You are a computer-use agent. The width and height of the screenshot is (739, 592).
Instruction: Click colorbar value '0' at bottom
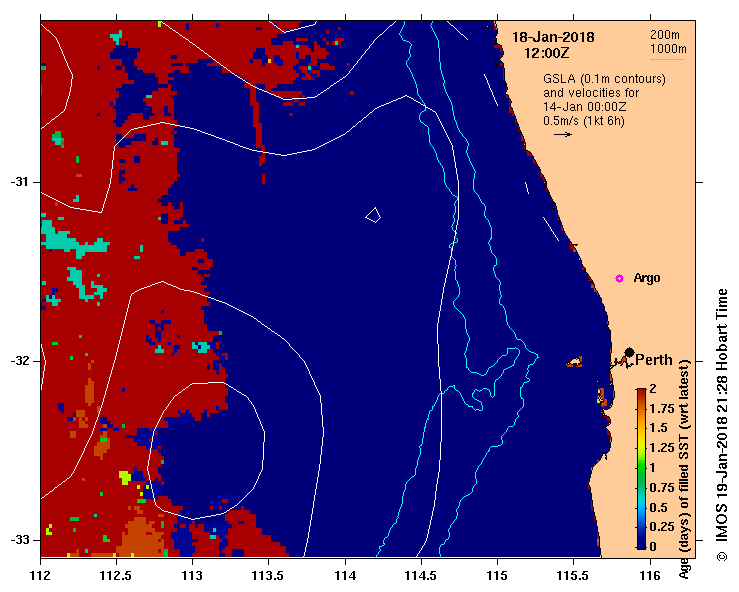[x=653, y=546]
